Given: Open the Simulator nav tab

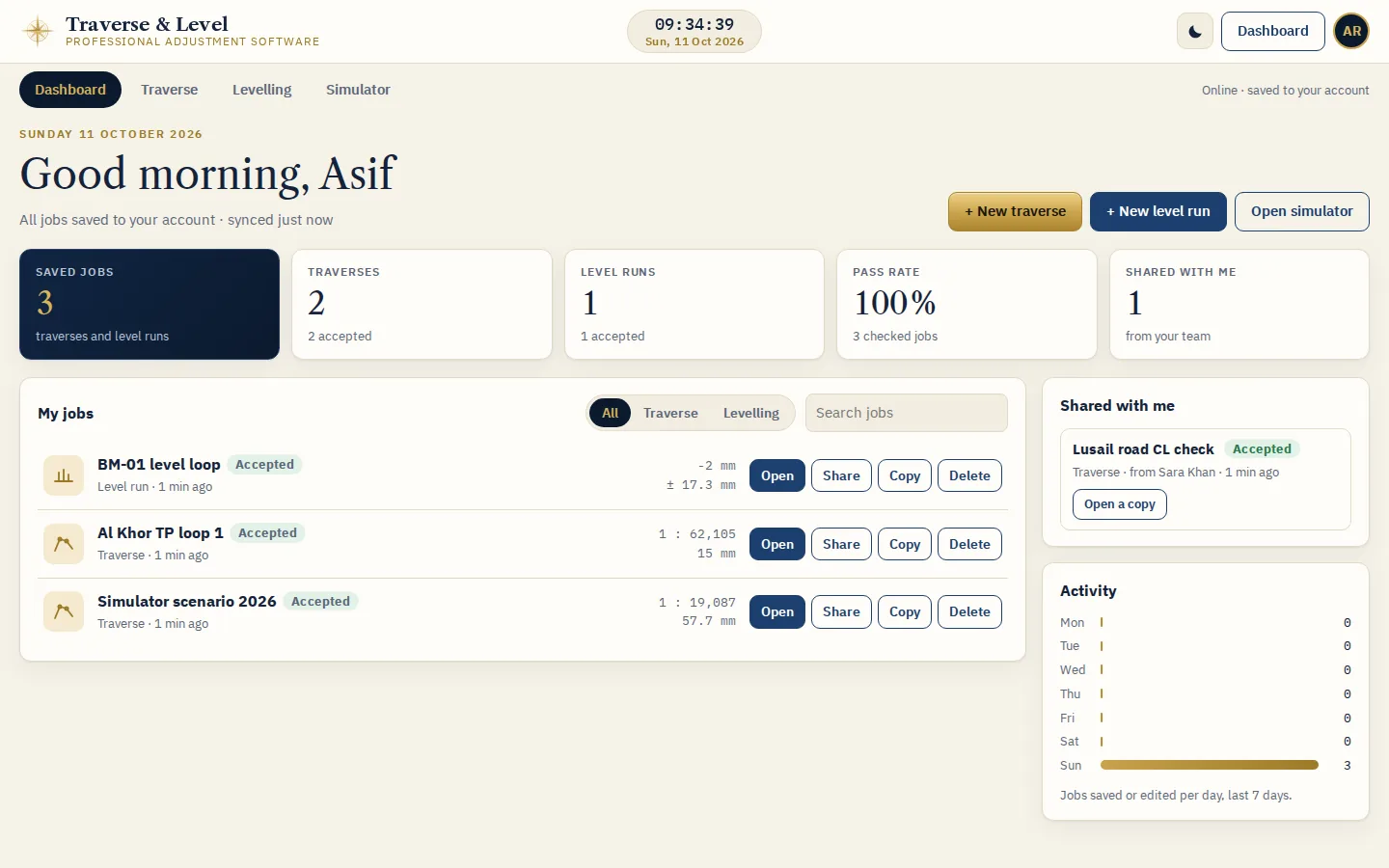Looking at the screenshot, I should pyautogui.click(x=358, y=90).
